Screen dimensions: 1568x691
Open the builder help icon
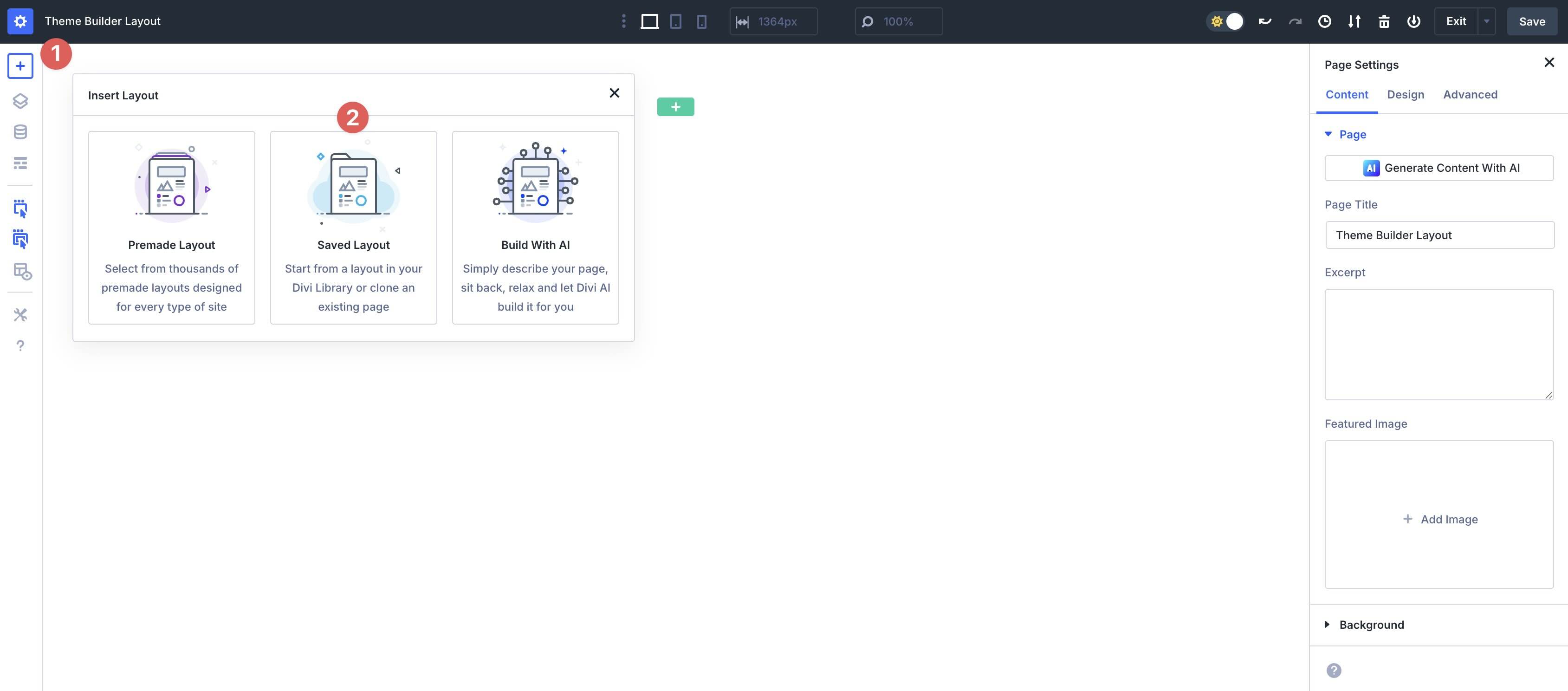tap(20, 345)
